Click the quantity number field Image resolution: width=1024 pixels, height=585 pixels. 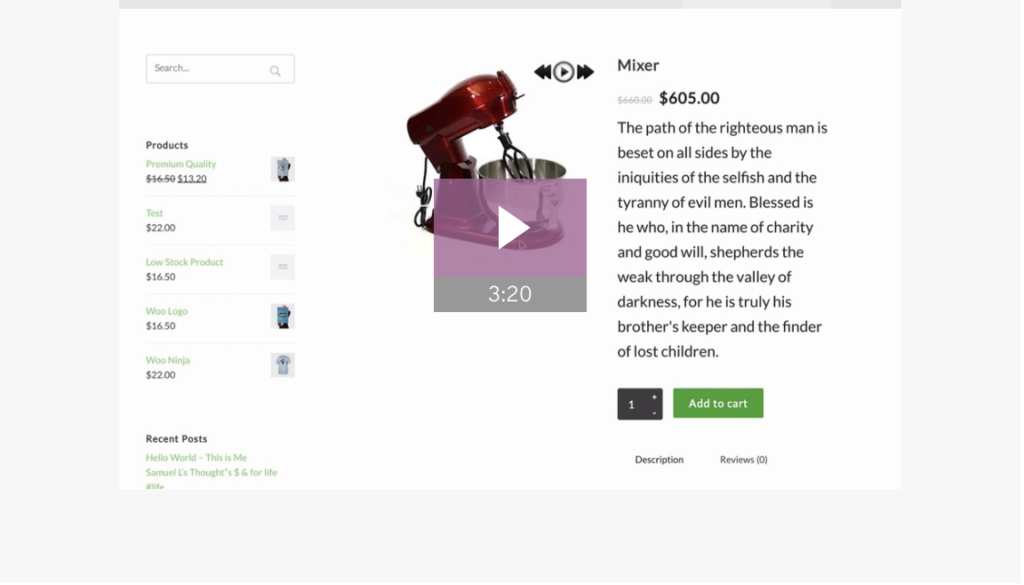pos(634,405)
